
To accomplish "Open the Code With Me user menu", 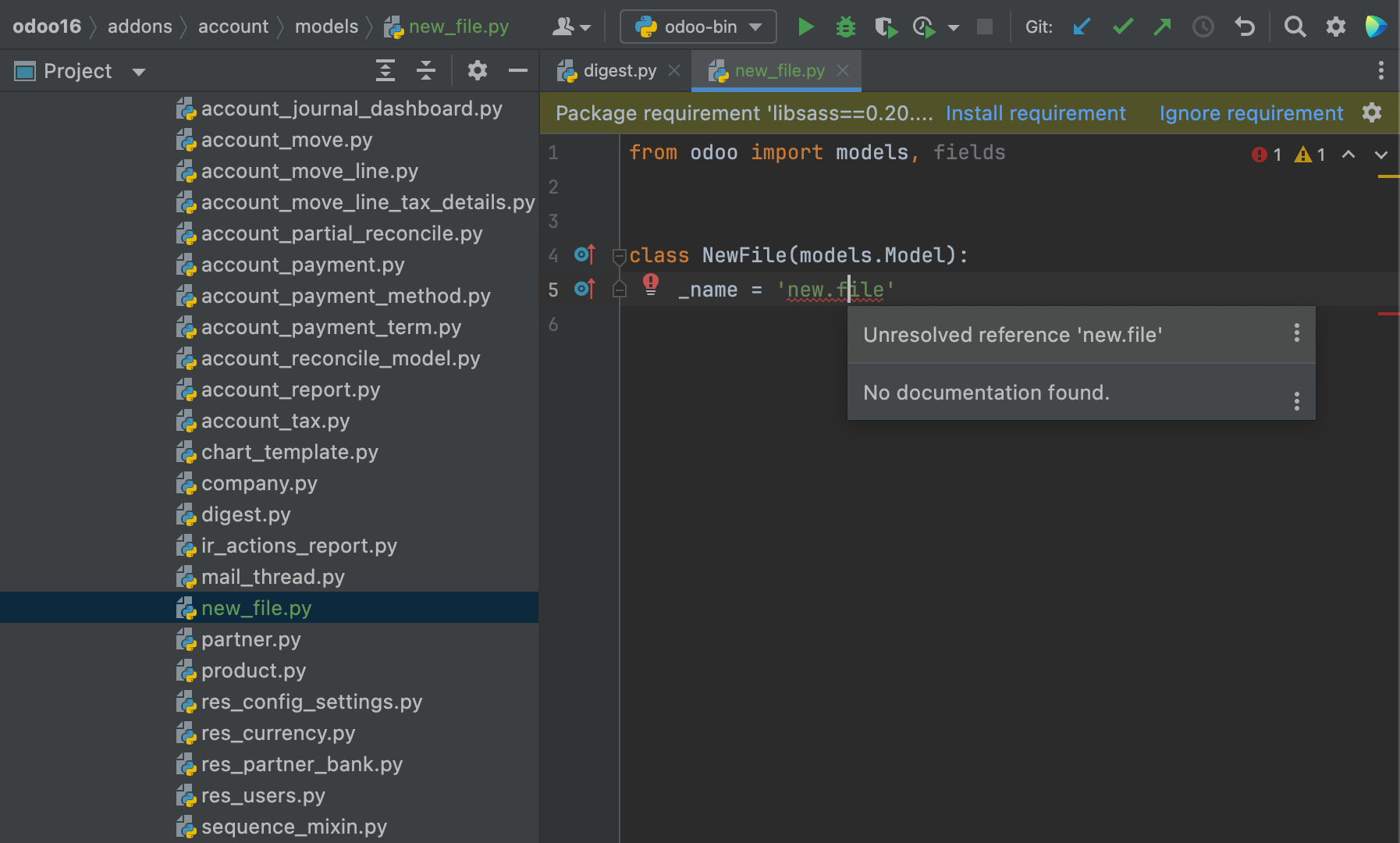I will tap(571, 27).
